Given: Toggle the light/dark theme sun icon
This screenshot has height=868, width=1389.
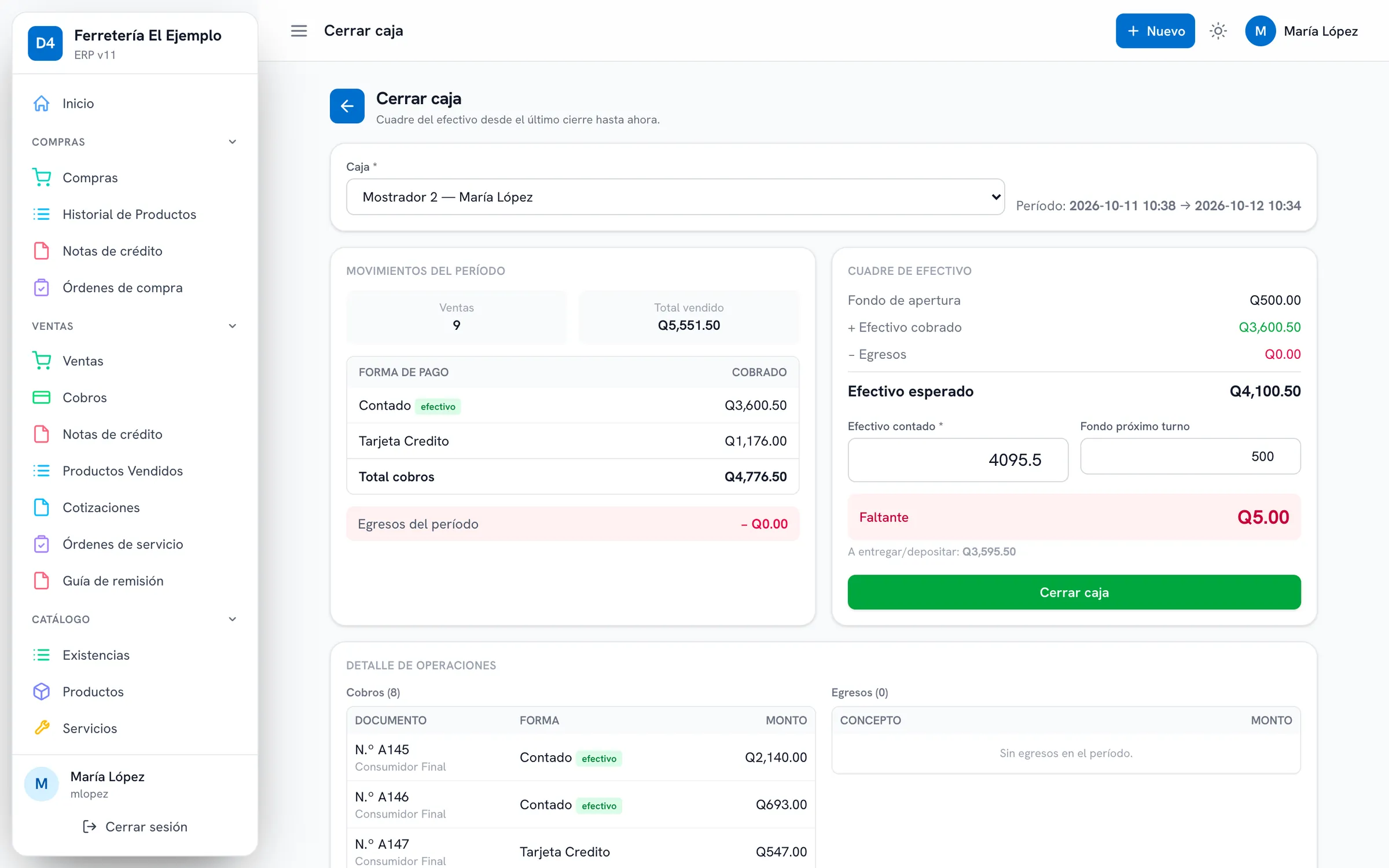Looking at the screenshot, I should [x=1218, y=31].
